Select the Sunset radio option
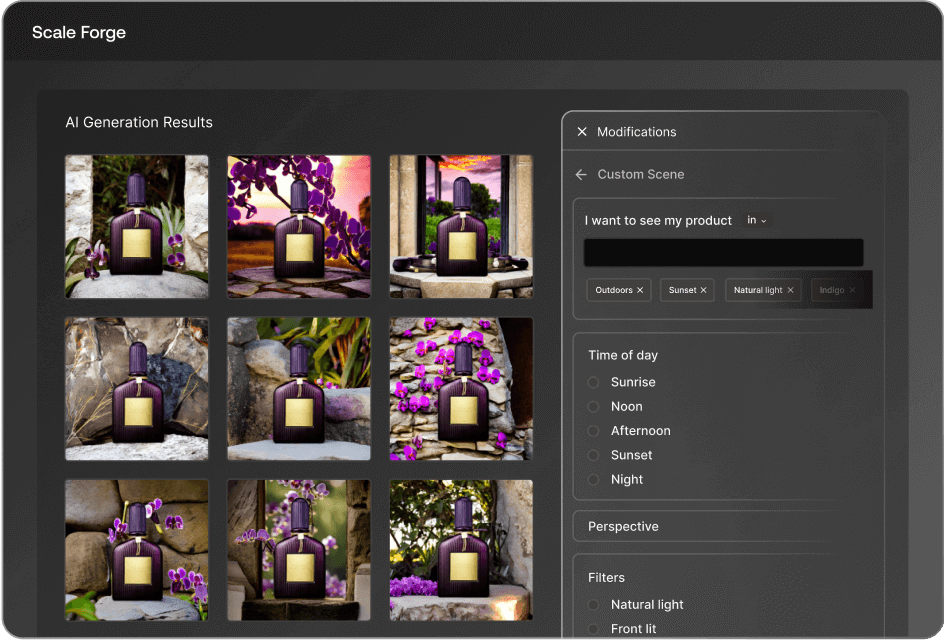The image size is (944, 640). pyautogui.click(x=593, y=455)
